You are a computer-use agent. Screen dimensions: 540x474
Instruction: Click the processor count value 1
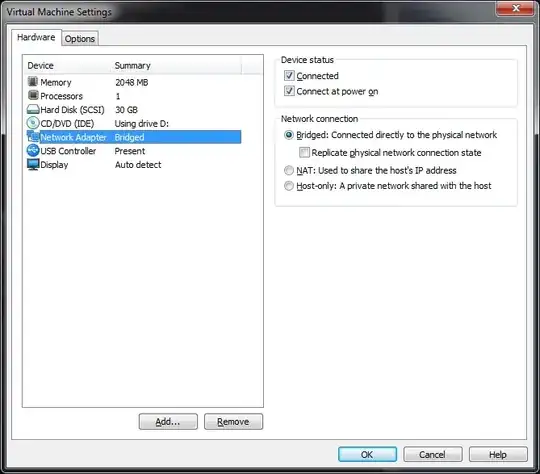coord(118,96)
